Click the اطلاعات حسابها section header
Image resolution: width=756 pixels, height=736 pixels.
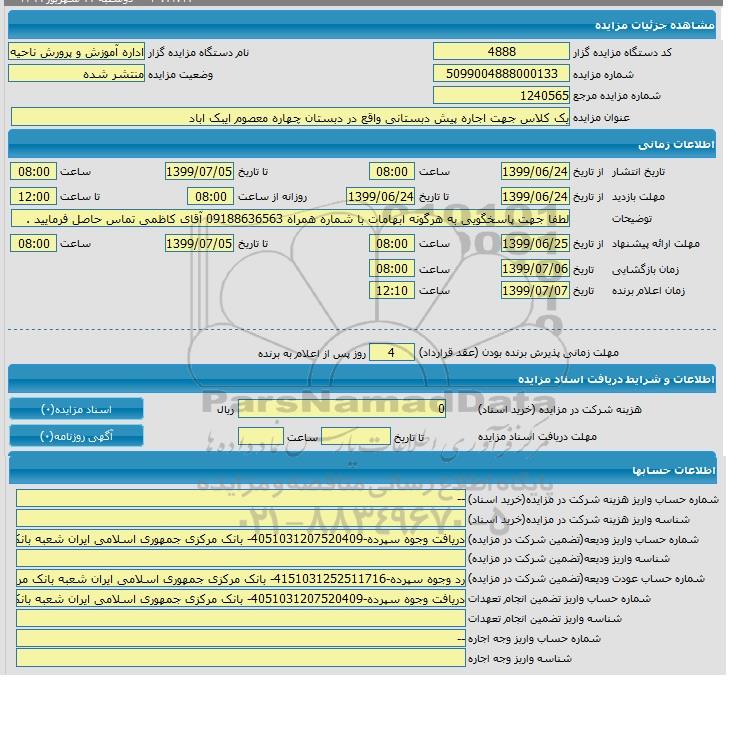(x=362, y=469)
